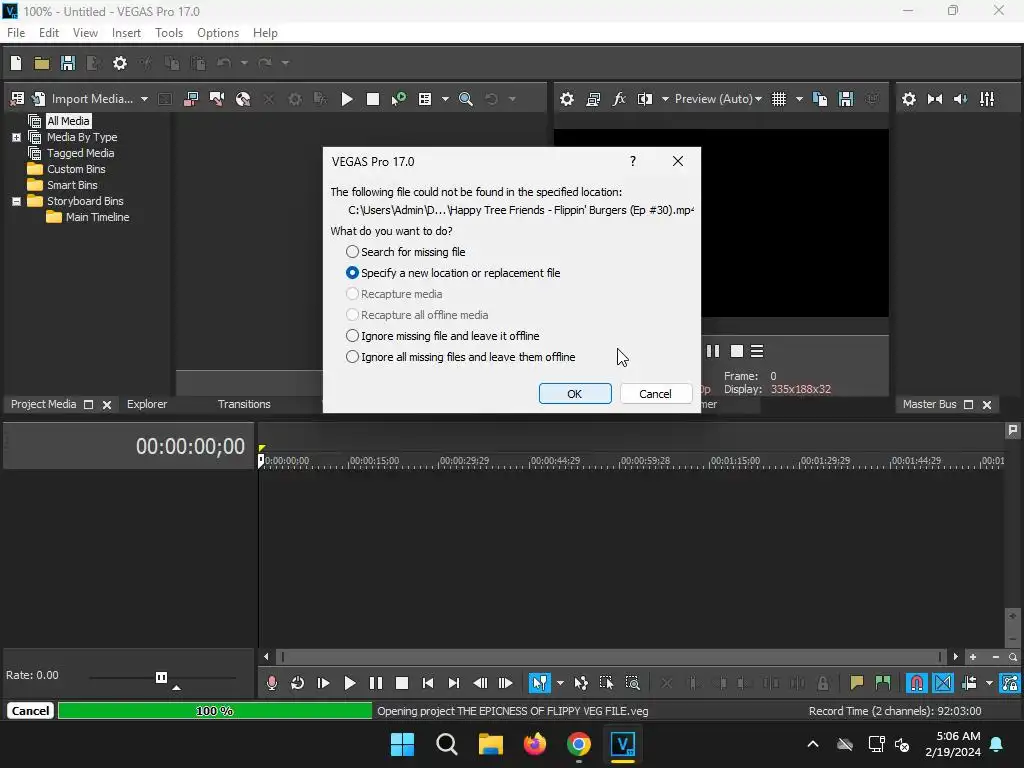The image size is (1024, 768).
Task: Open Normal Edit tool dropdown arrow
Action: click(560, 683)
